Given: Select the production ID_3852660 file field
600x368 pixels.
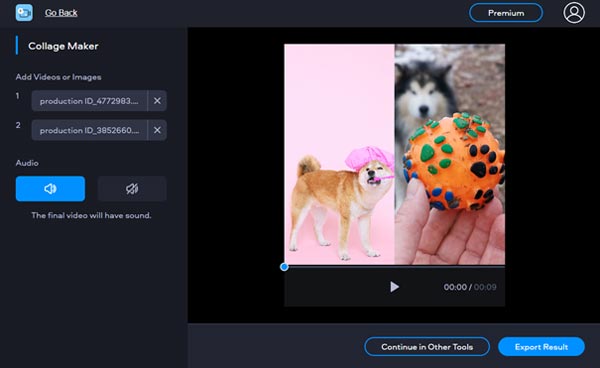Looking at the screenshot, I should [x=90, y=130].
